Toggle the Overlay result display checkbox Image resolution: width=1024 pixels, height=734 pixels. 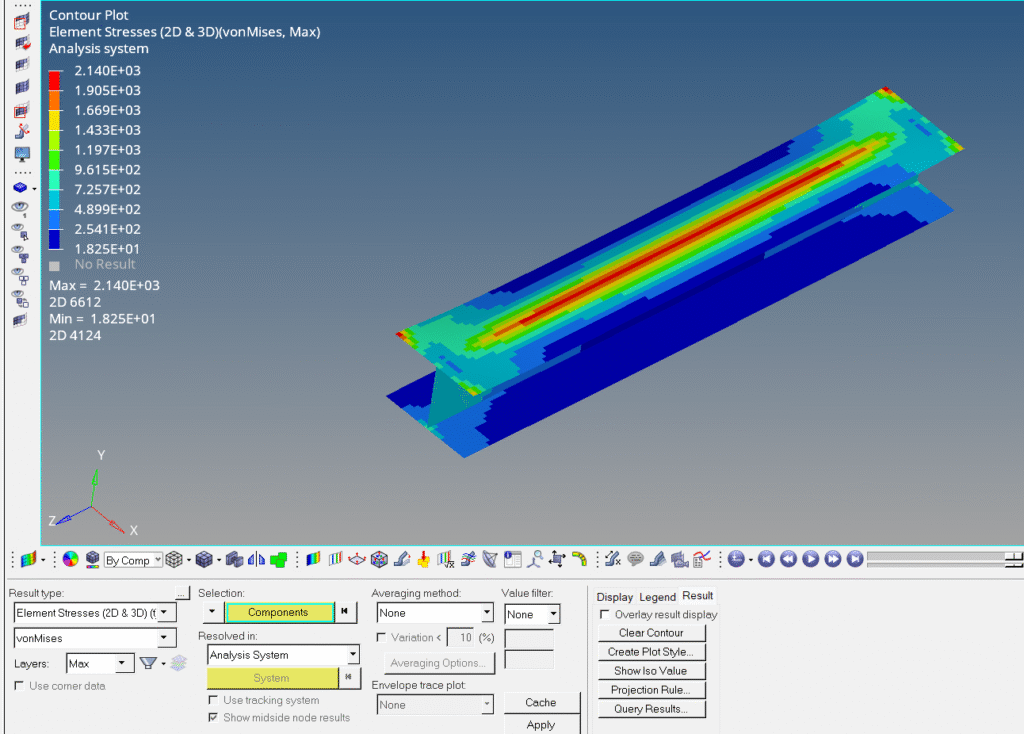coord(604,615)
